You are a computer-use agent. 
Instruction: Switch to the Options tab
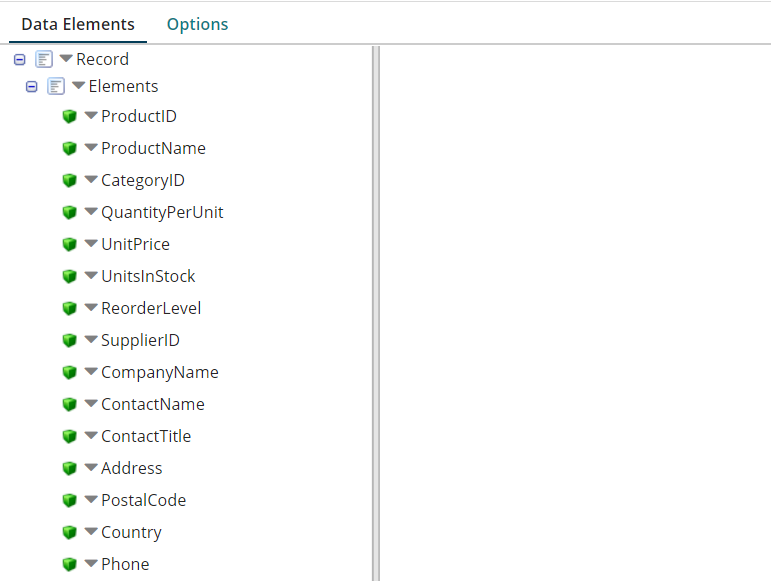(197, 24)
